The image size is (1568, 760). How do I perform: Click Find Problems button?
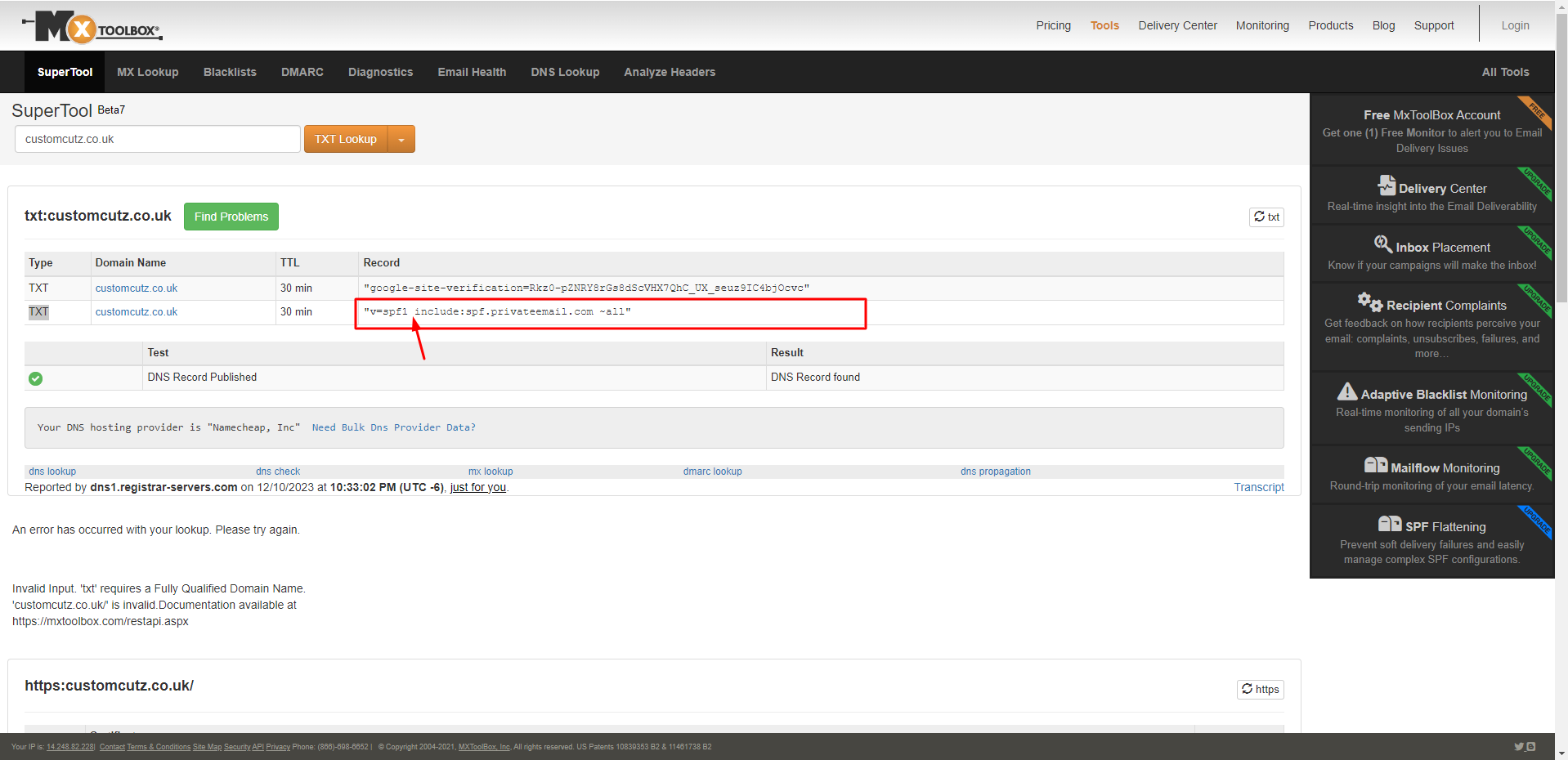[231, 217]
